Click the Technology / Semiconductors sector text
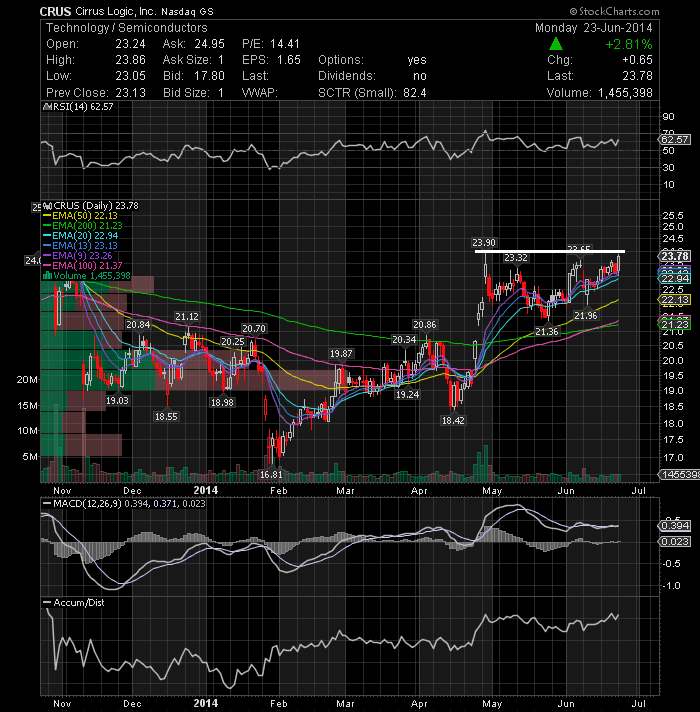Image resolution: width=700 pixels, height=712 pixels. tap(127, 28)
